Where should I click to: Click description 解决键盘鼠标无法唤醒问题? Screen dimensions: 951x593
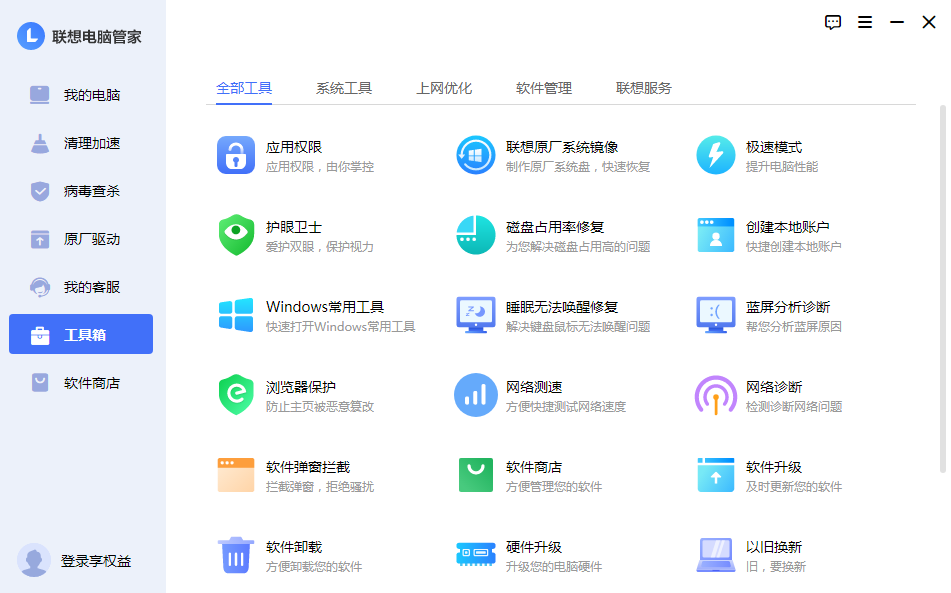pos(578,327)
